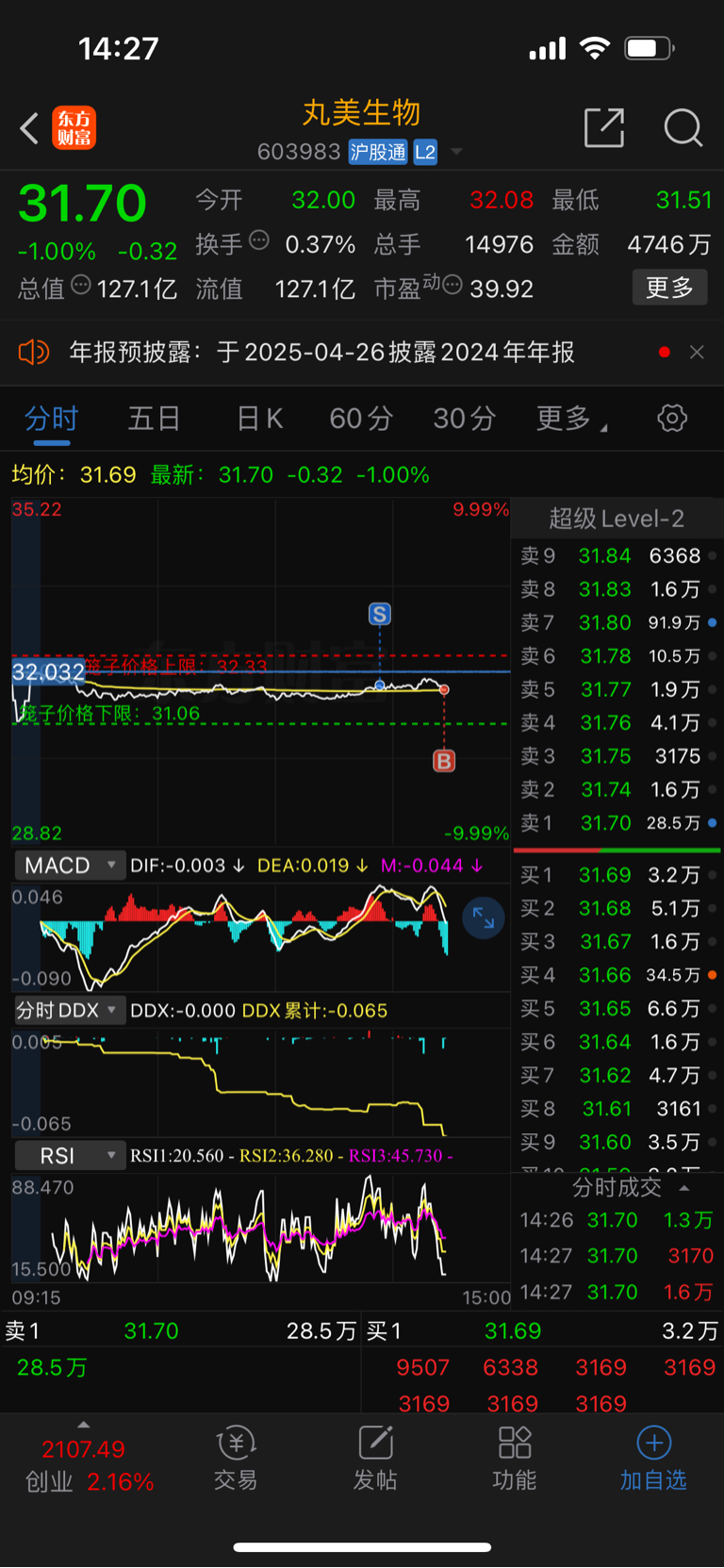
Task: Tap the expand chart fullscreen icon
Action: point(484,917)
